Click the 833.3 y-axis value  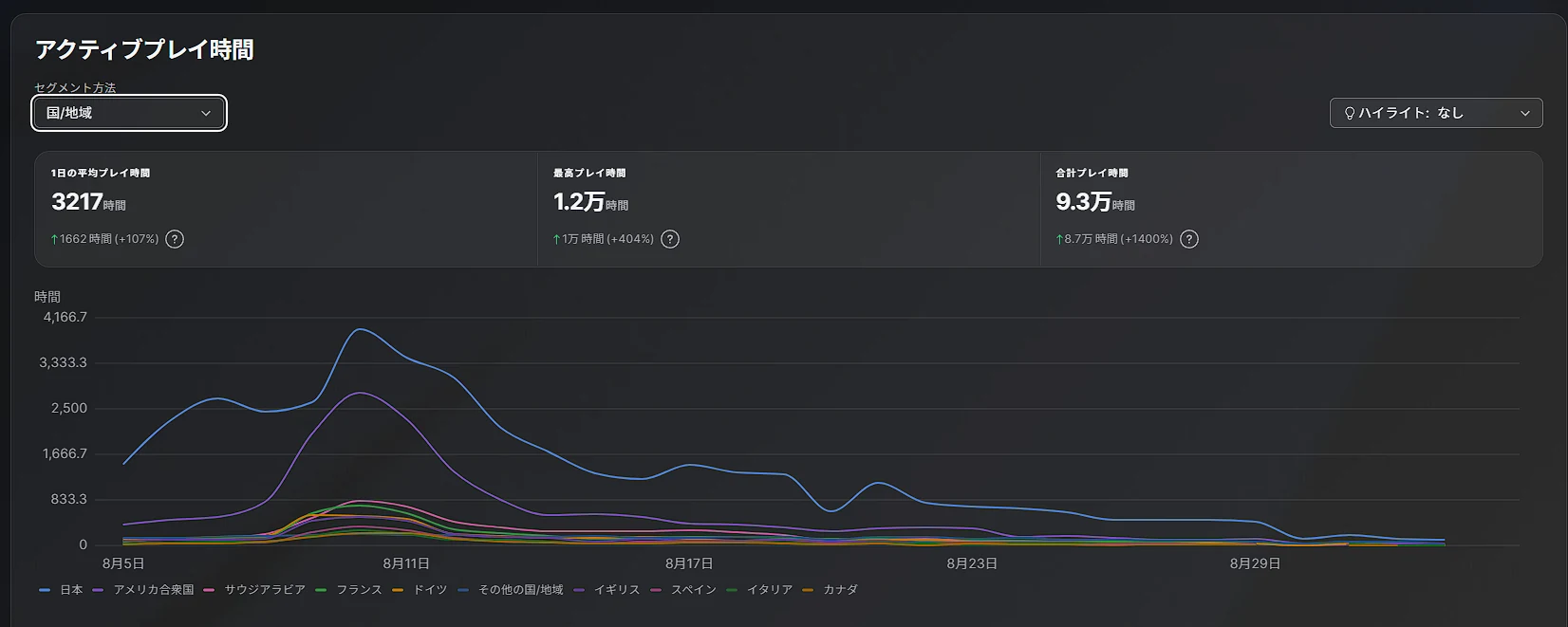coord(69,499)
